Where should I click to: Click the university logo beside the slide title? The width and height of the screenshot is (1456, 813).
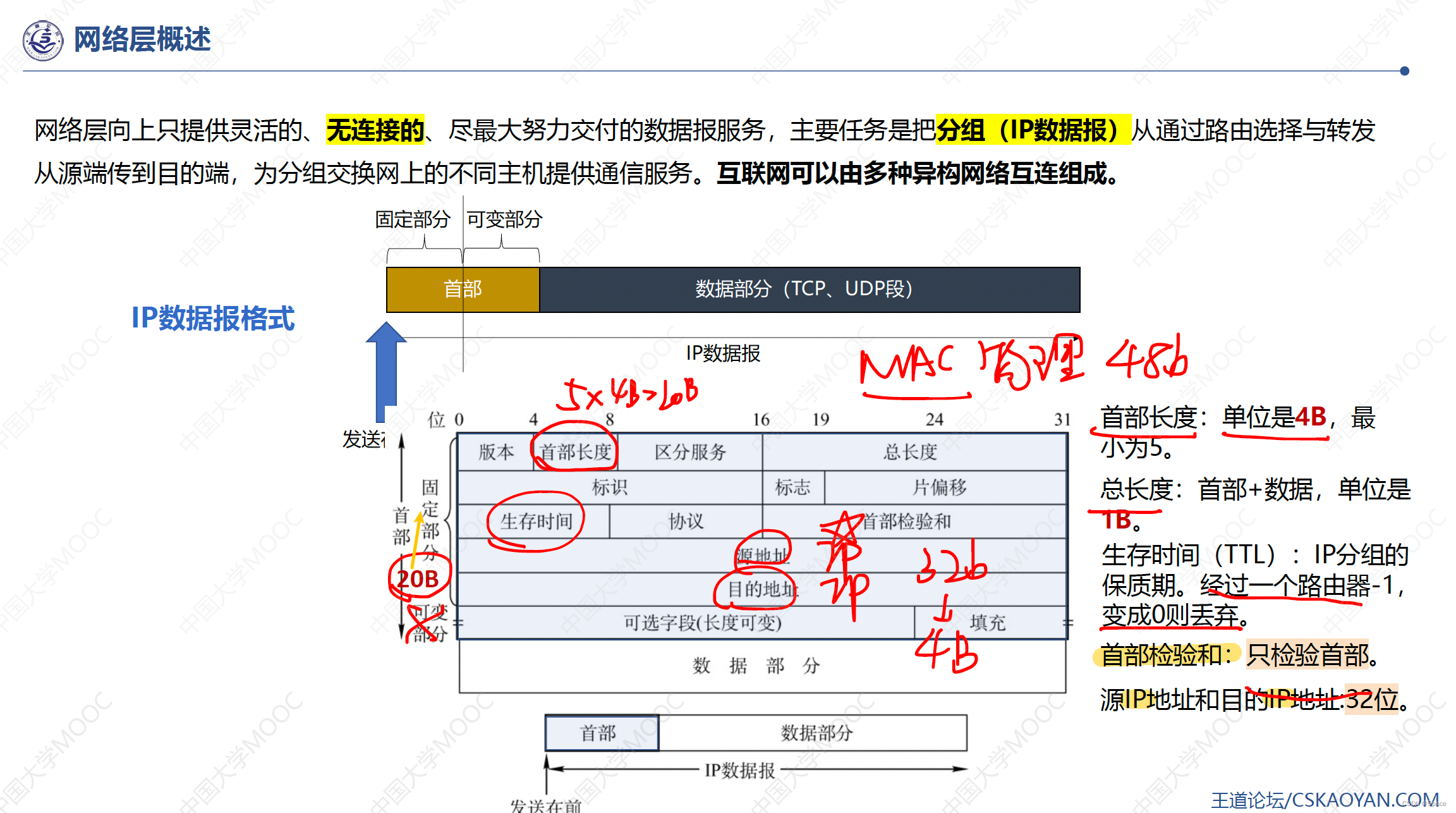click(x=43, y=40)
